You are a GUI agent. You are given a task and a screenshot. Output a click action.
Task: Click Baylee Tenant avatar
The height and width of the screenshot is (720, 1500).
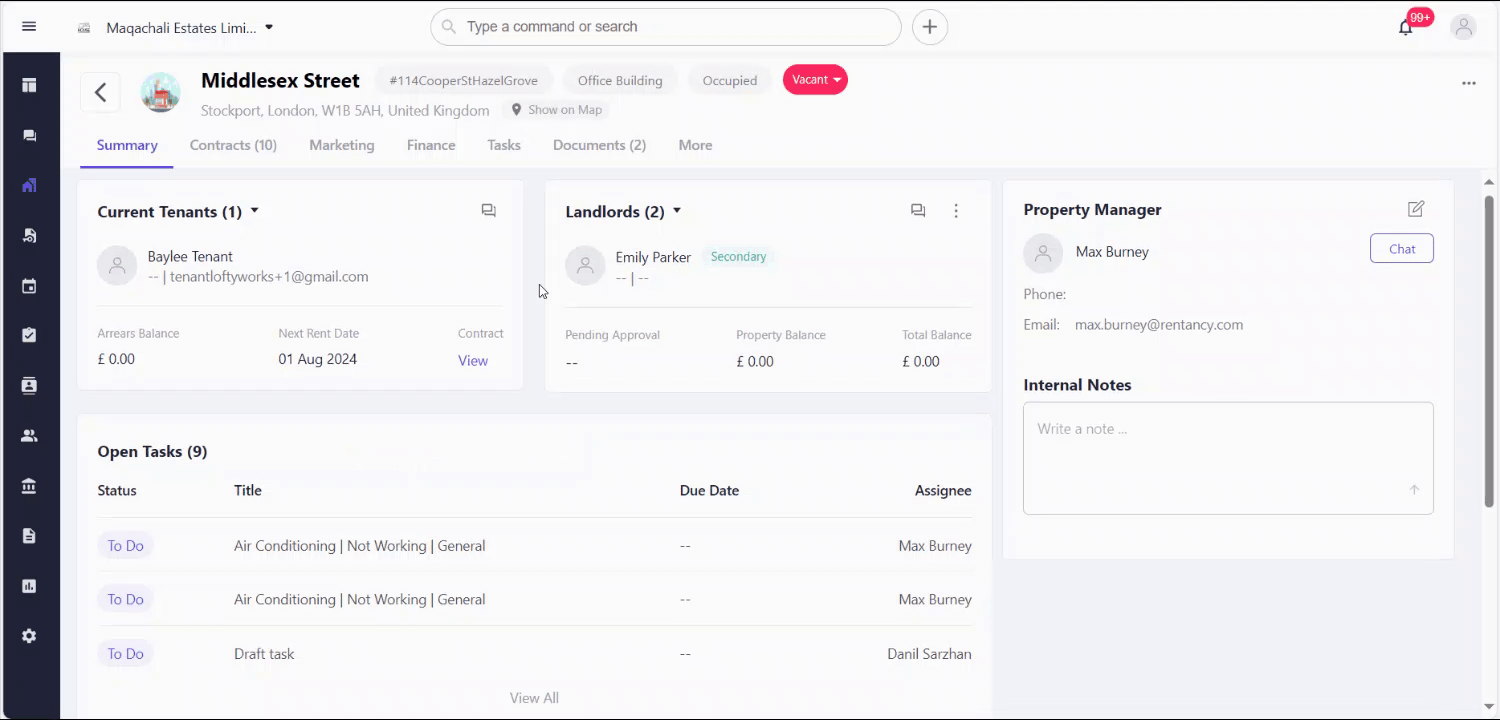coord(117,266)
